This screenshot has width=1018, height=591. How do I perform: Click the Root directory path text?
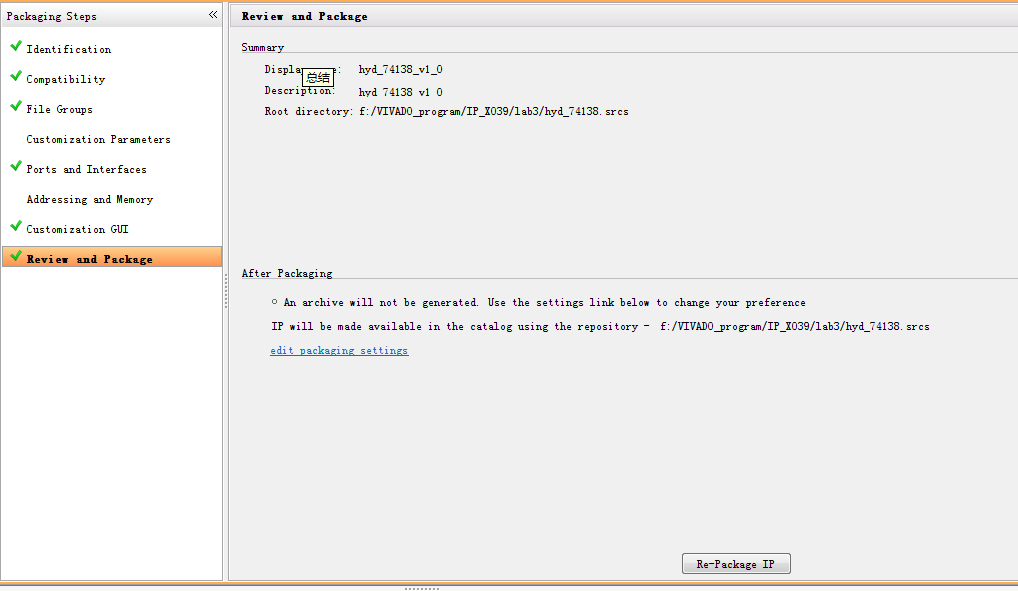[x=494, y=111]
